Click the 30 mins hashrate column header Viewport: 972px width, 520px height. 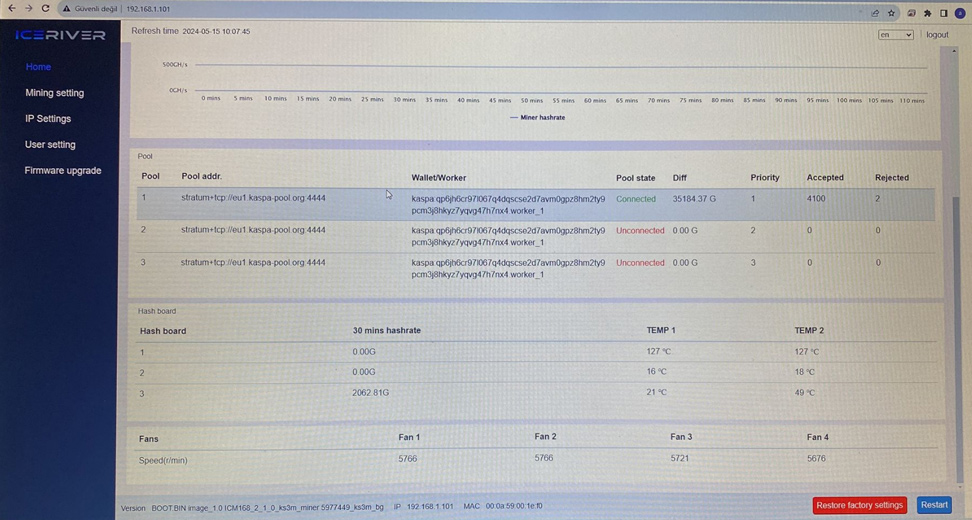pos(387,330)
